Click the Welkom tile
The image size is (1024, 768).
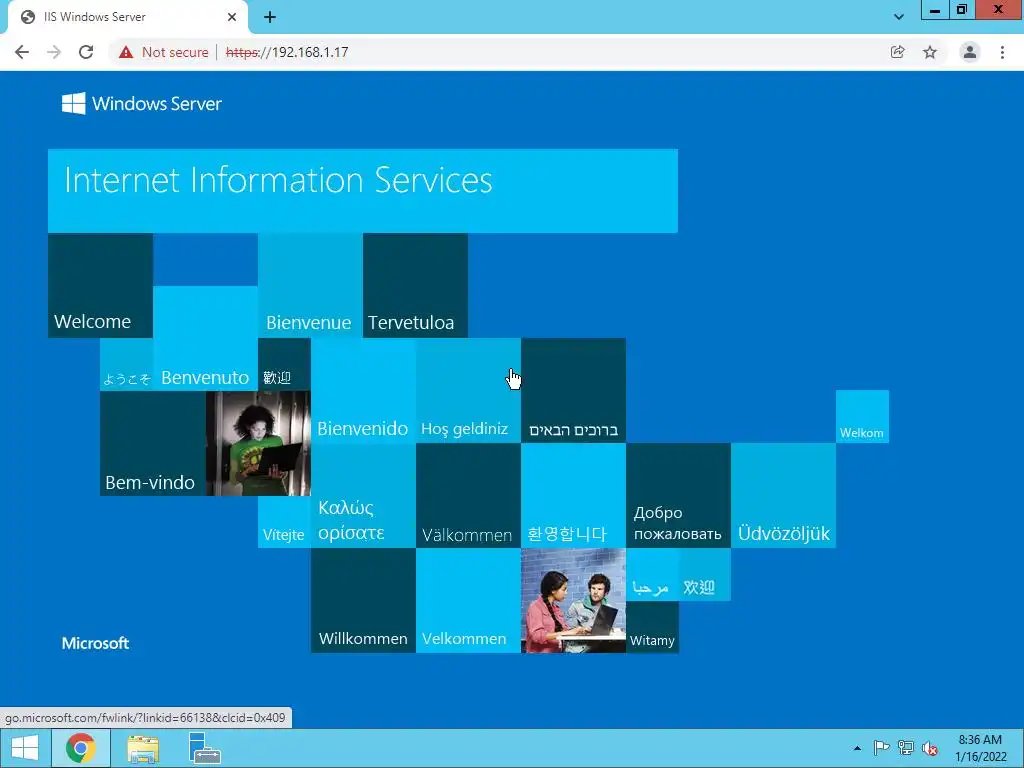pyautogui.click(x=862, y=417)
